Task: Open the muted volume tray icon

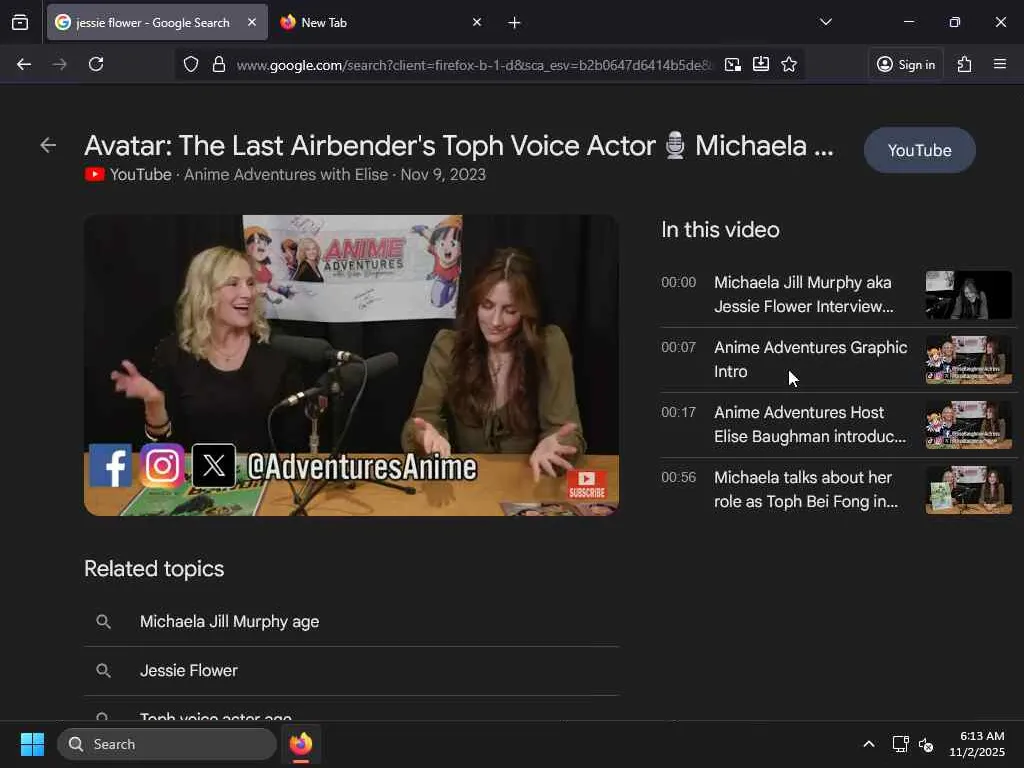Action: (x=926, y=744)
